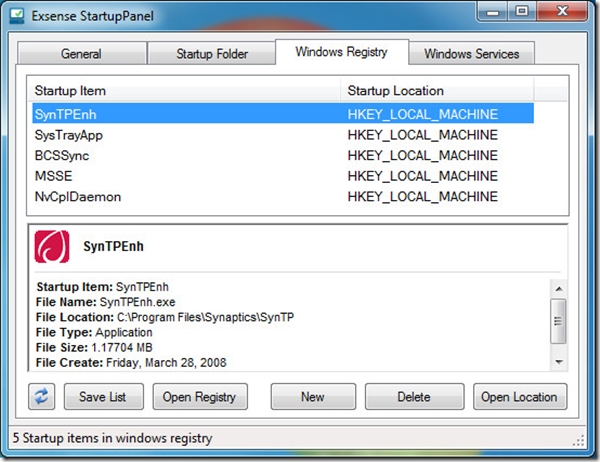
Task: Sort by Startup Location column header
Action: pos(437,91)
